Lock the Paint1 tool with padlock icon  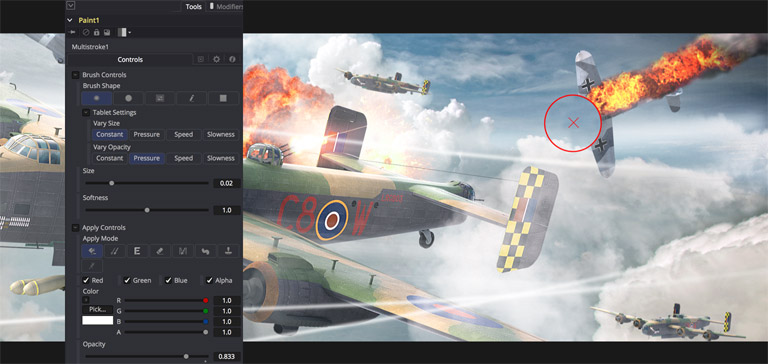pyautogui.click(x=96, y=32)
